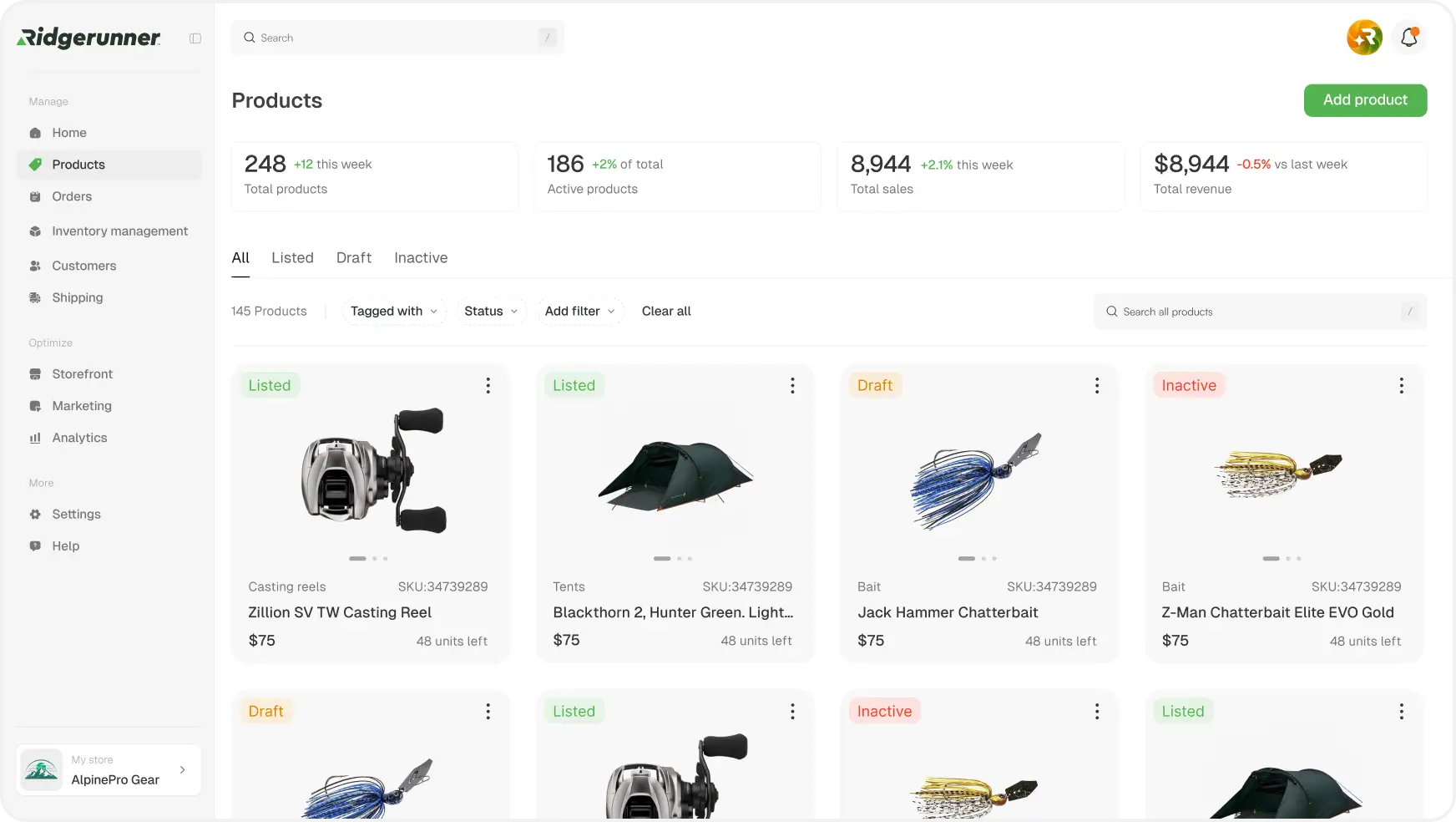Click the green tent product image
This screenshot has height=822, width=1456.
[x=675, y=476]
